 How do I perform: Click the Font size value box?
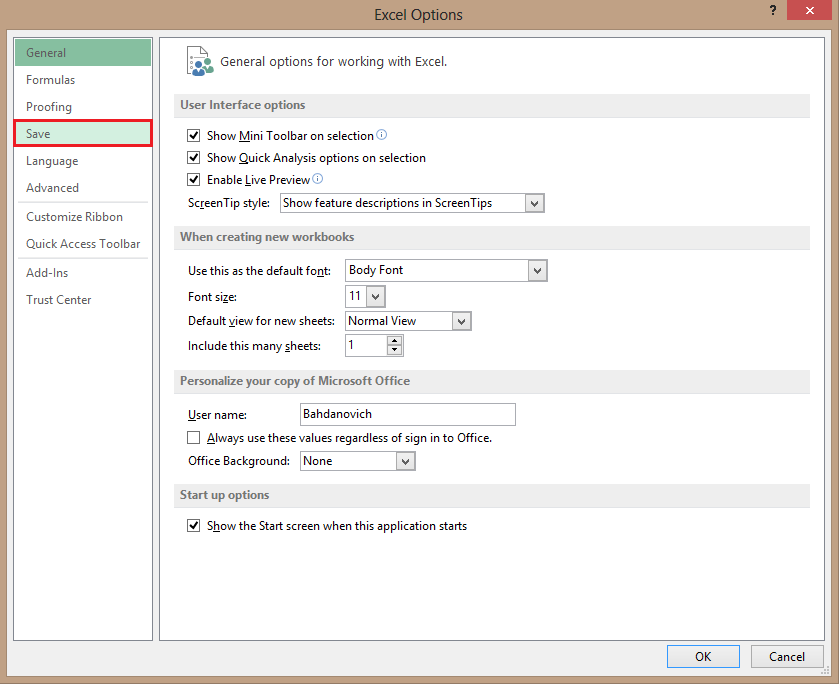coord(356,296)
